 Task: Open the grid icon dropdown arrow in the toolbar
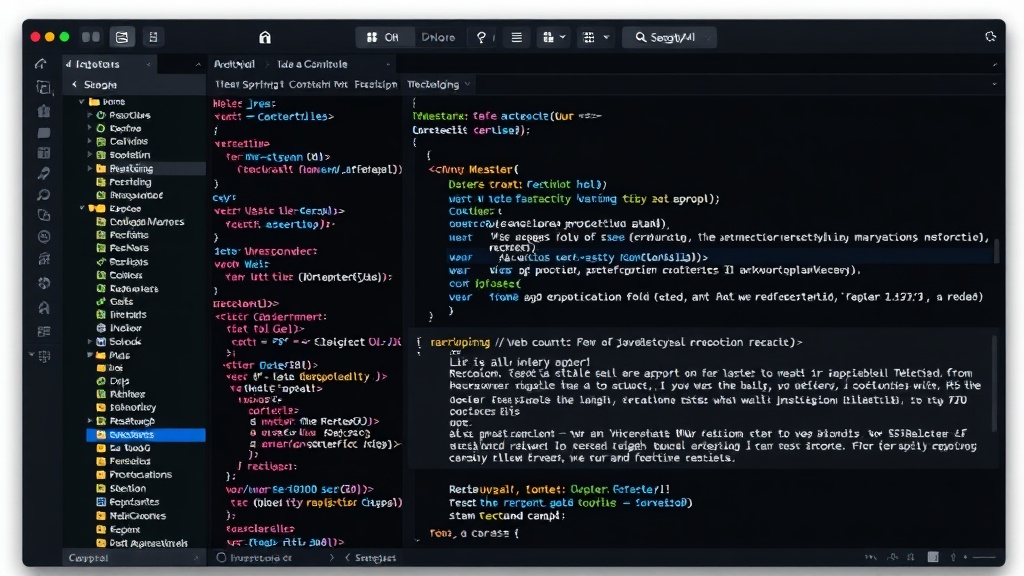(606, 37)
